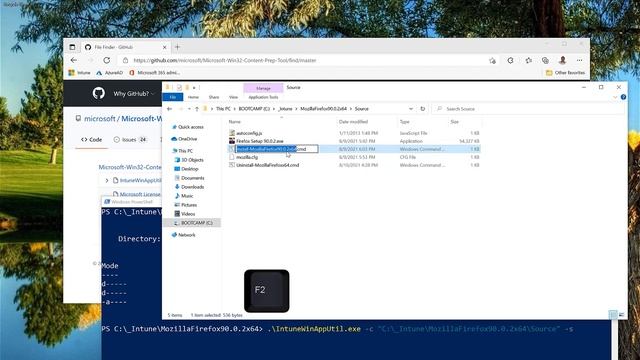The height and width of the screenshot is (360, 640).
Task: Select the Firefox Setup 90.0.2.exe file
Action: [x=260, y=141]
